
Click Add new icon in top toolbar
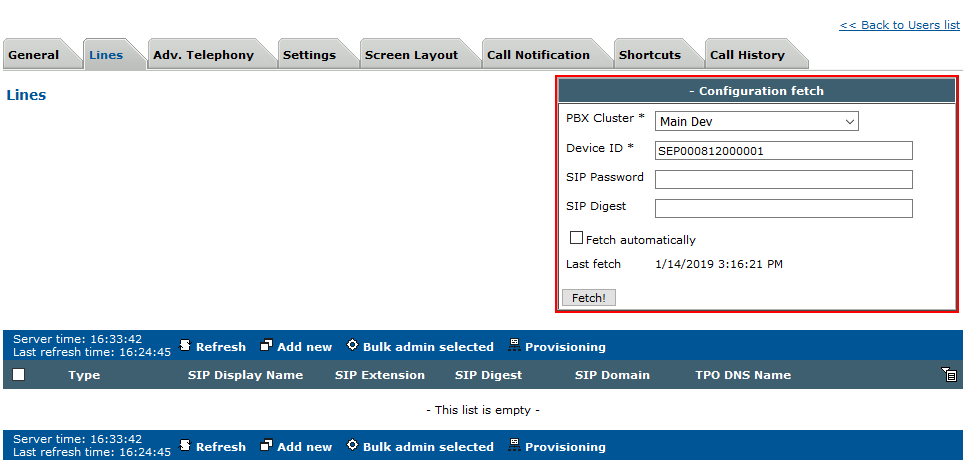(x=266, y=346)
